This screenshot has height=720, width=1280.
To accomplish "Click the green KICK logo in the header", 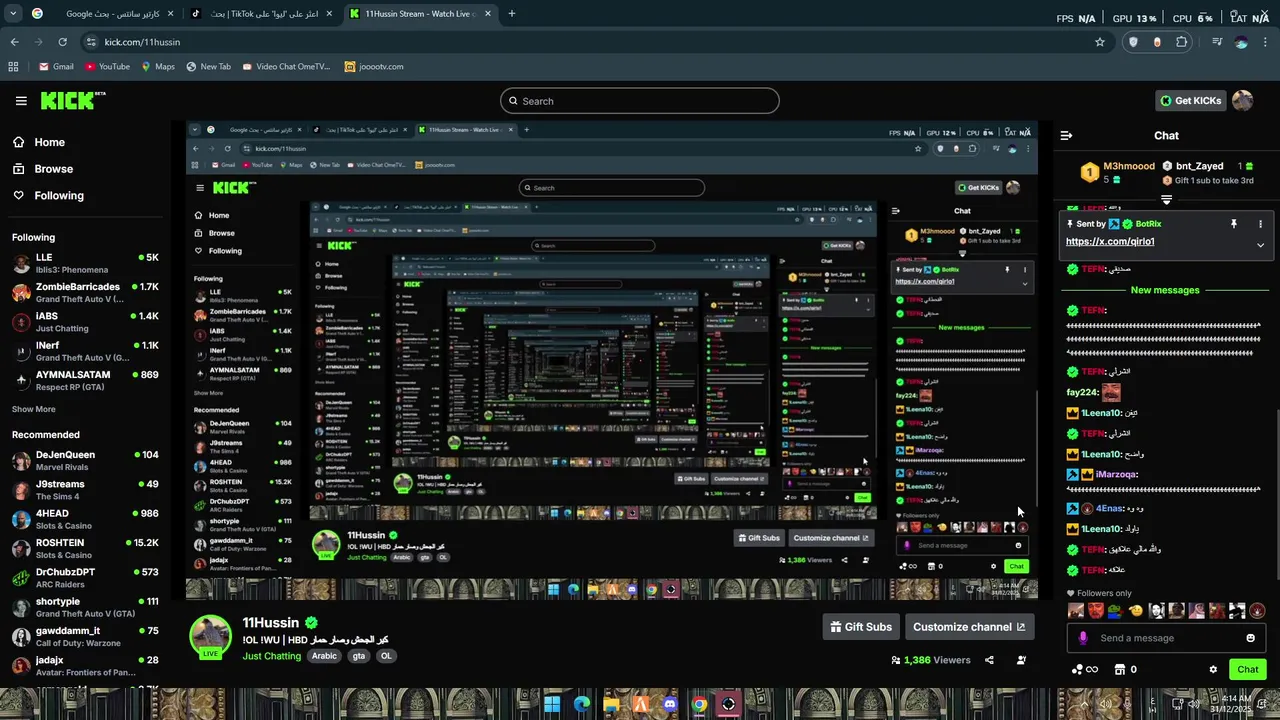I will pyautogui.click(x=72, y=100).
